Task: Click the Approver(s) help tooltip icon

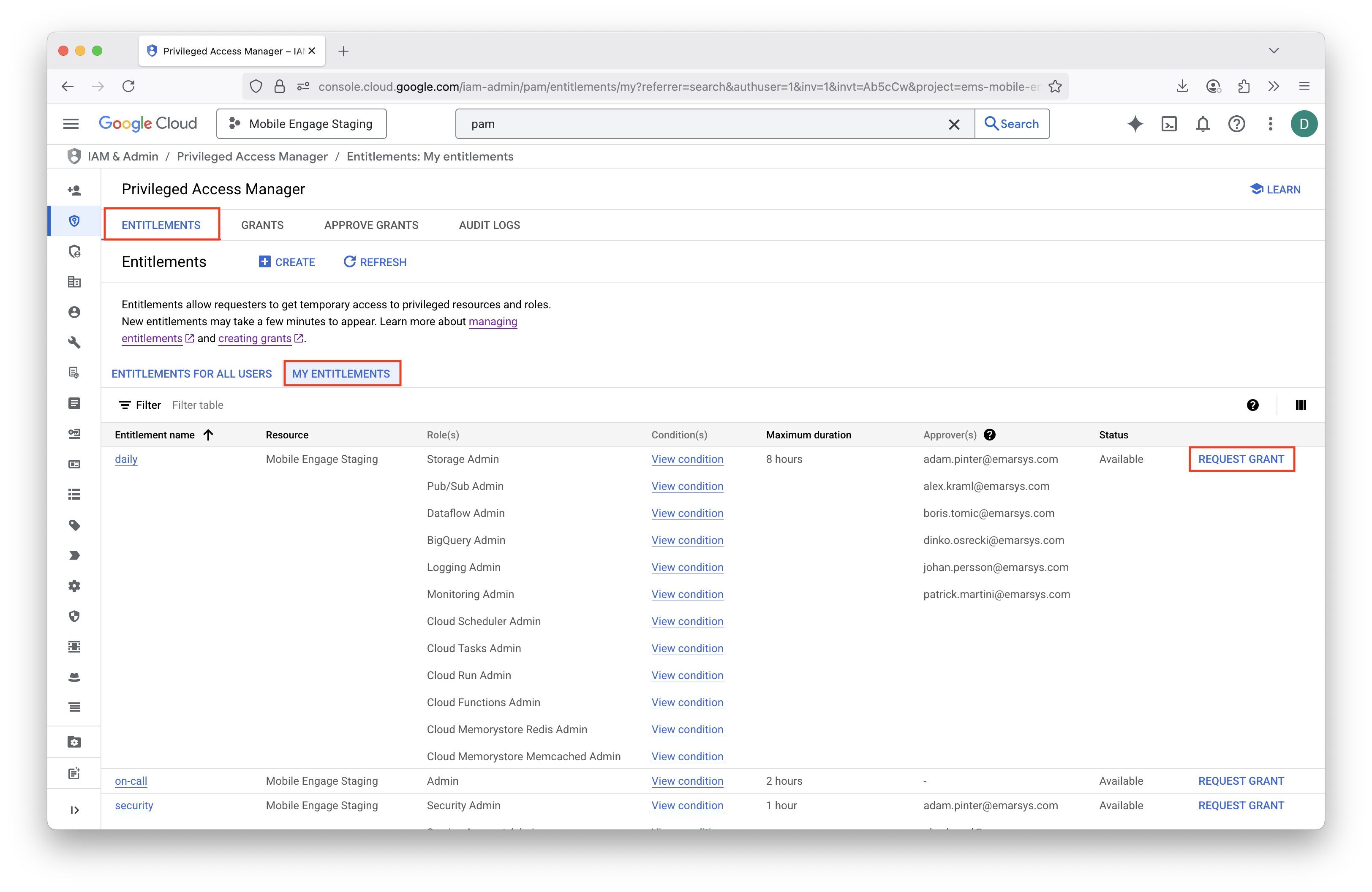Action: pyautogui.click(x=989, y=435)
